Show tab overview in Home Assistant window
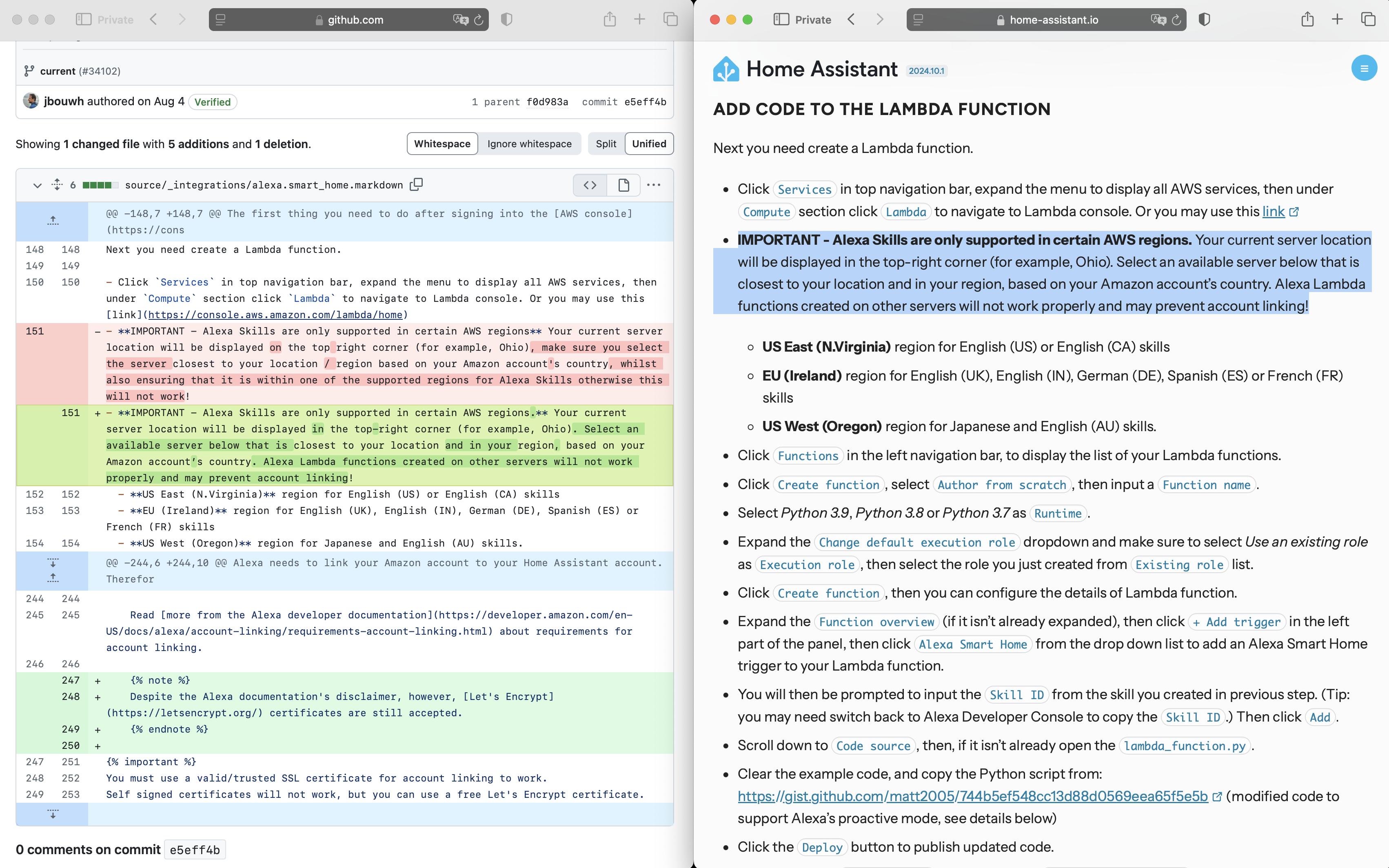This screenshot has width=1389, height=868. (1368, 20)
